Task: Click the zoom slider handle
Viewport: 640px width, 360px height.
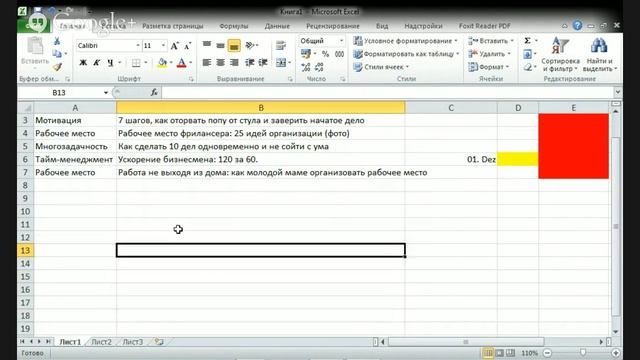Action: 583,353
